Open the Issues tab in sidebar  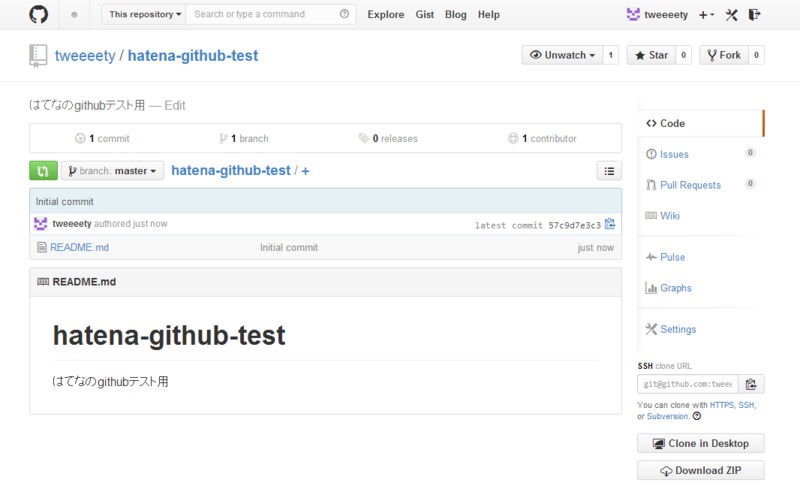pos(674,154)
